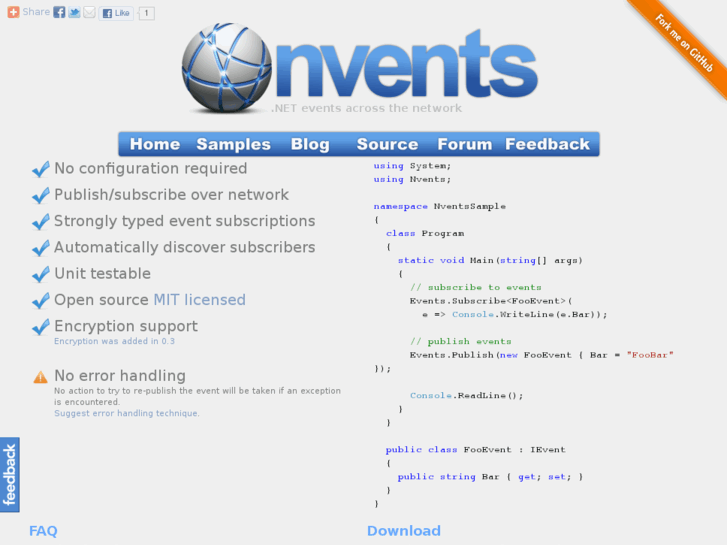This screenshot has width=727, height=545.
Task: Open the FAQ link
Action: coord(43,531)
